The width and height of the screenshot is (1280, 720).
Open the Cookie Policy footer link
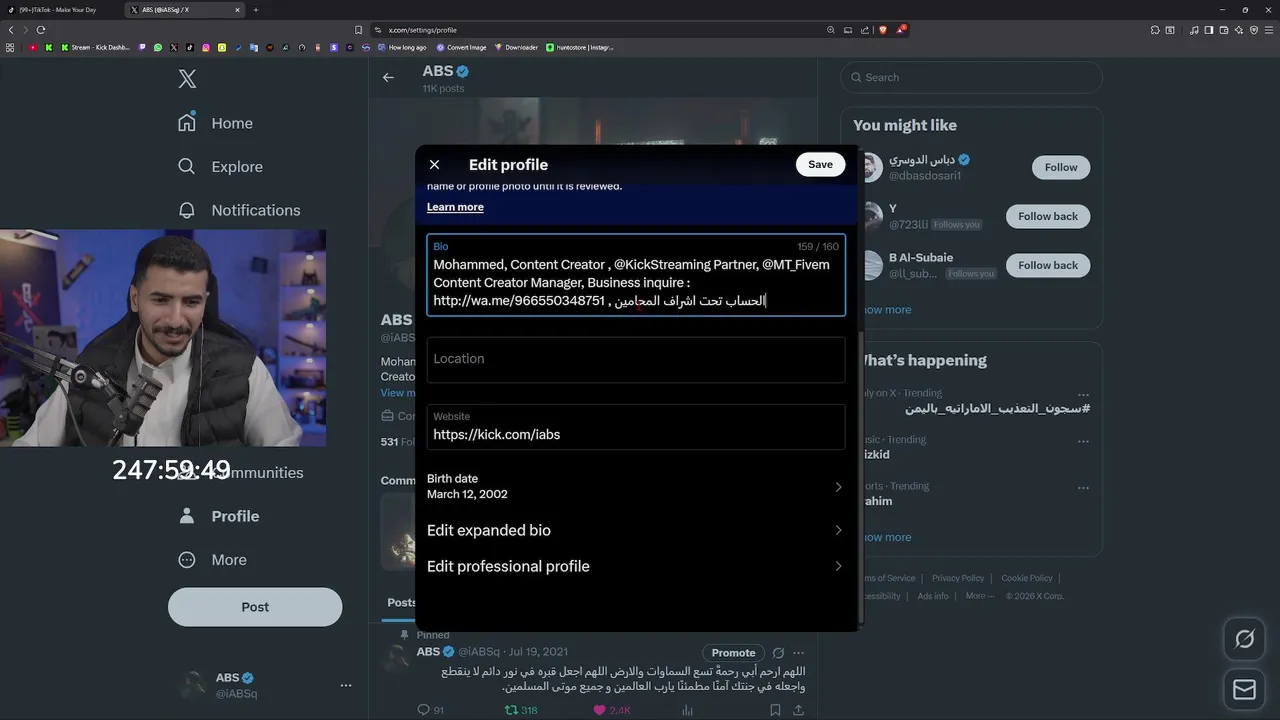coord(1027,578)
